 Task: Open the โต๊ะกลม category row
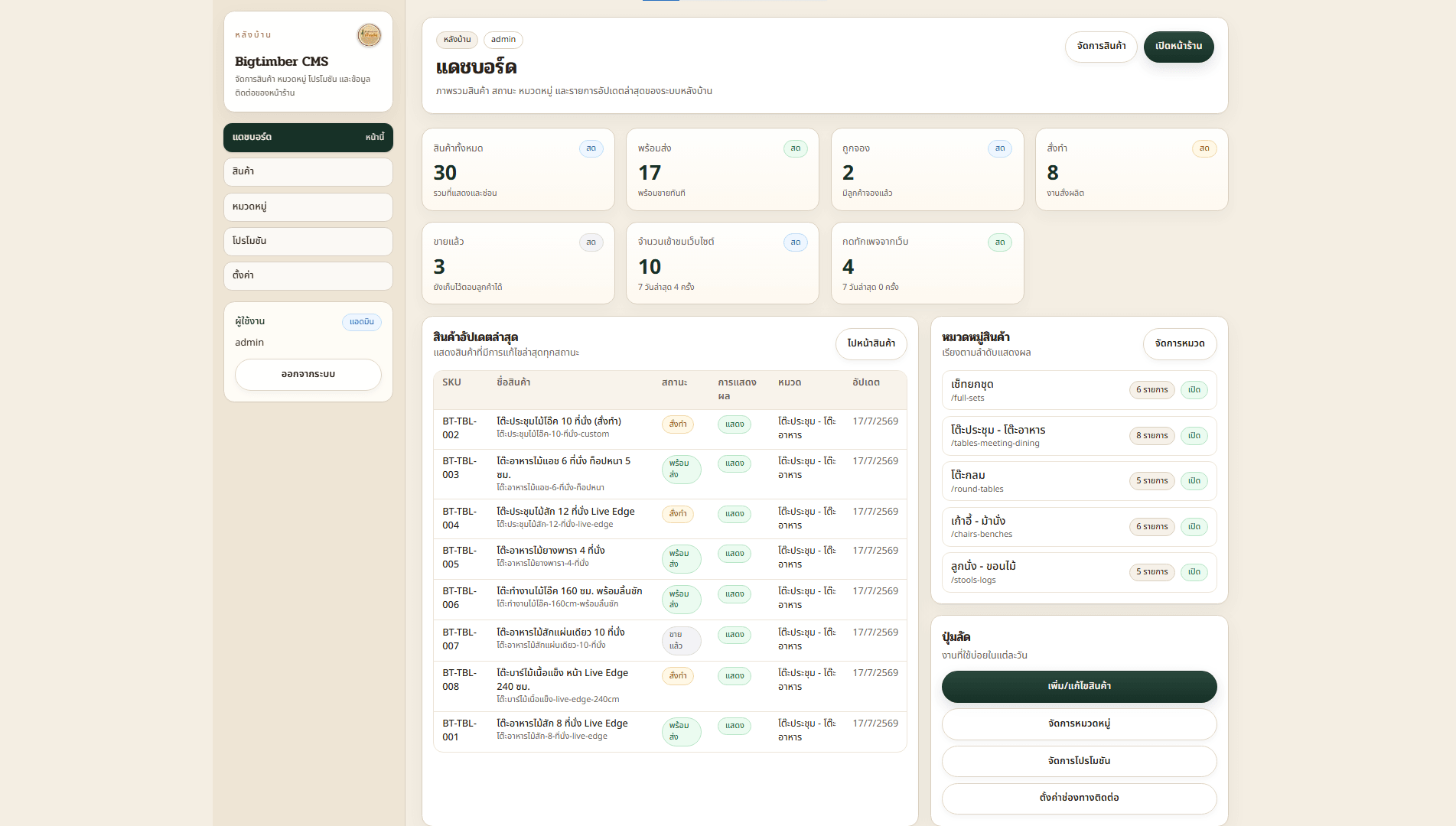coord(1079,481)
